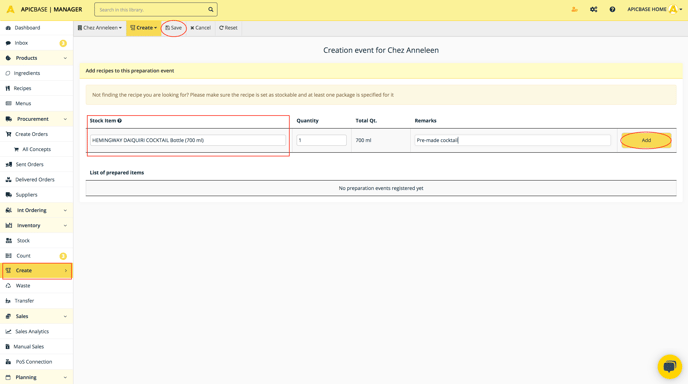Click the Suppliers truck icon
Image resolution: width=688 pixels, height=384 pixels.
(8, 195)
